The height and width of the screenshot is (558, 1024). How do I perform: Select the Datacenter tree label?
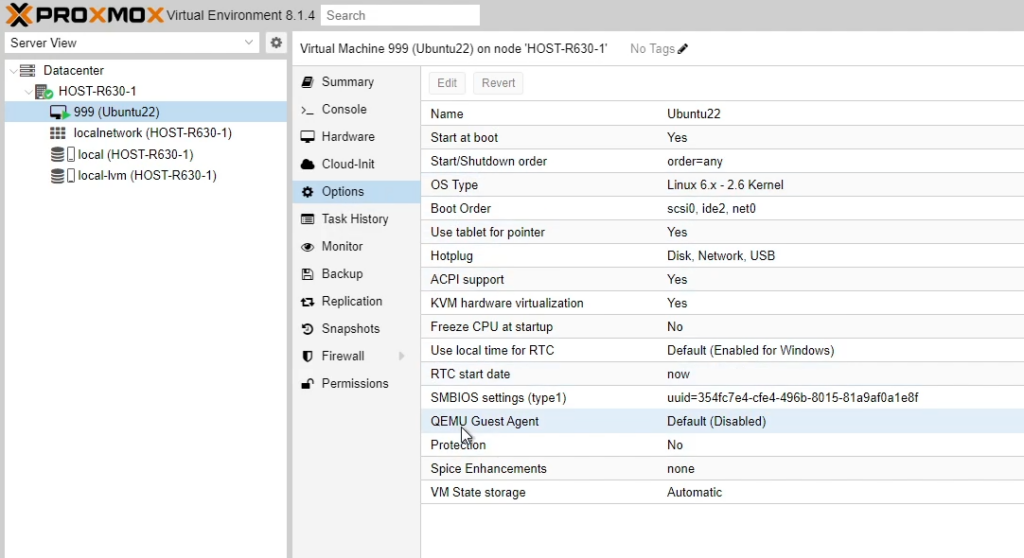tap(73, 71)
